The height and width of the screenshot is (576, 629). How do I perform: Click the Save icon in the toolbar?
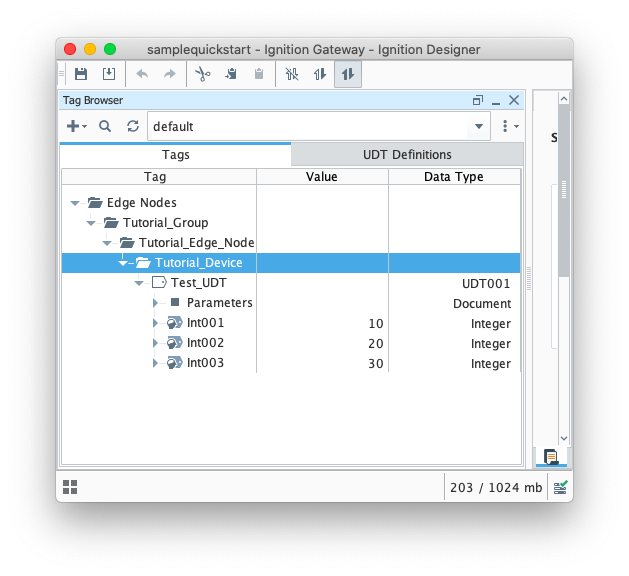click(x=81, y=74)
